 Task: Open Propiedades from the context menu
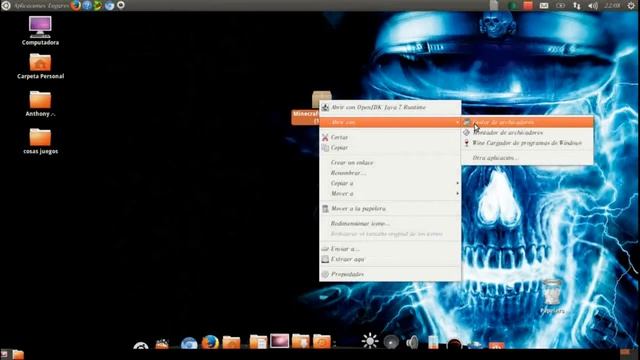pyautogui.click(x=390, y=274)
